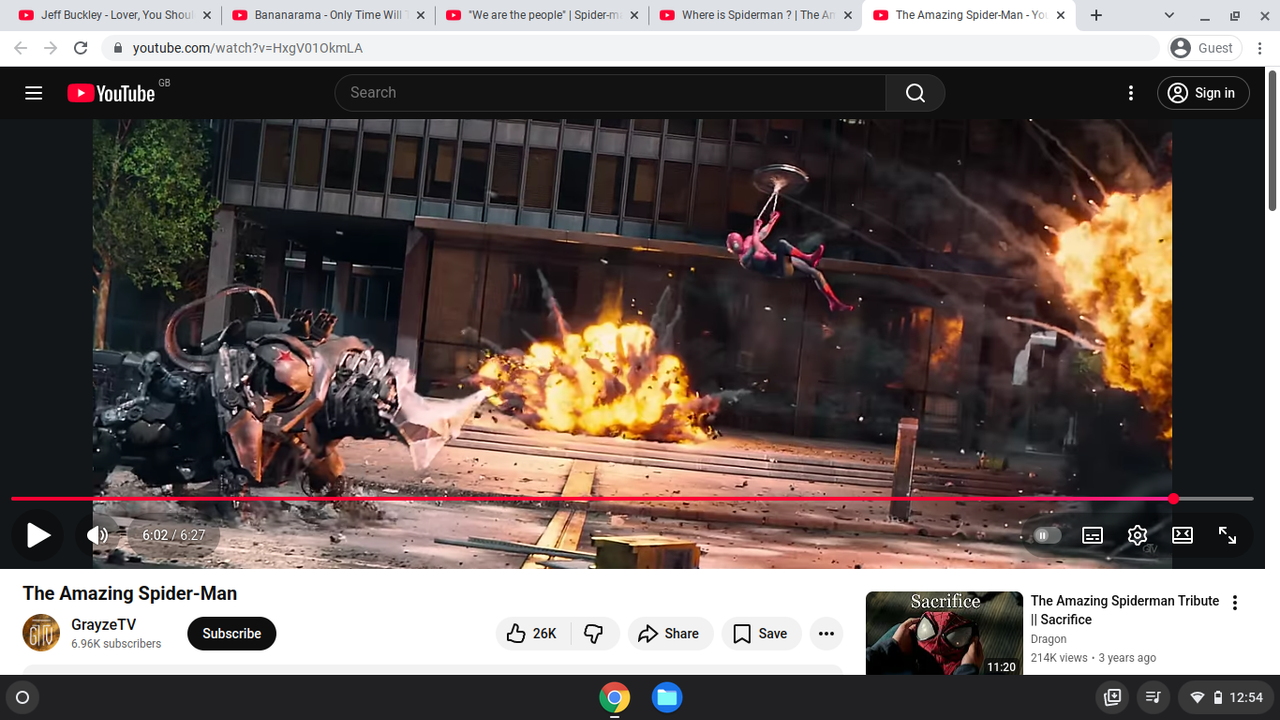This screenshot has height=720, width=1280.
Task: Reload the page
Action: tap(81, 48)
